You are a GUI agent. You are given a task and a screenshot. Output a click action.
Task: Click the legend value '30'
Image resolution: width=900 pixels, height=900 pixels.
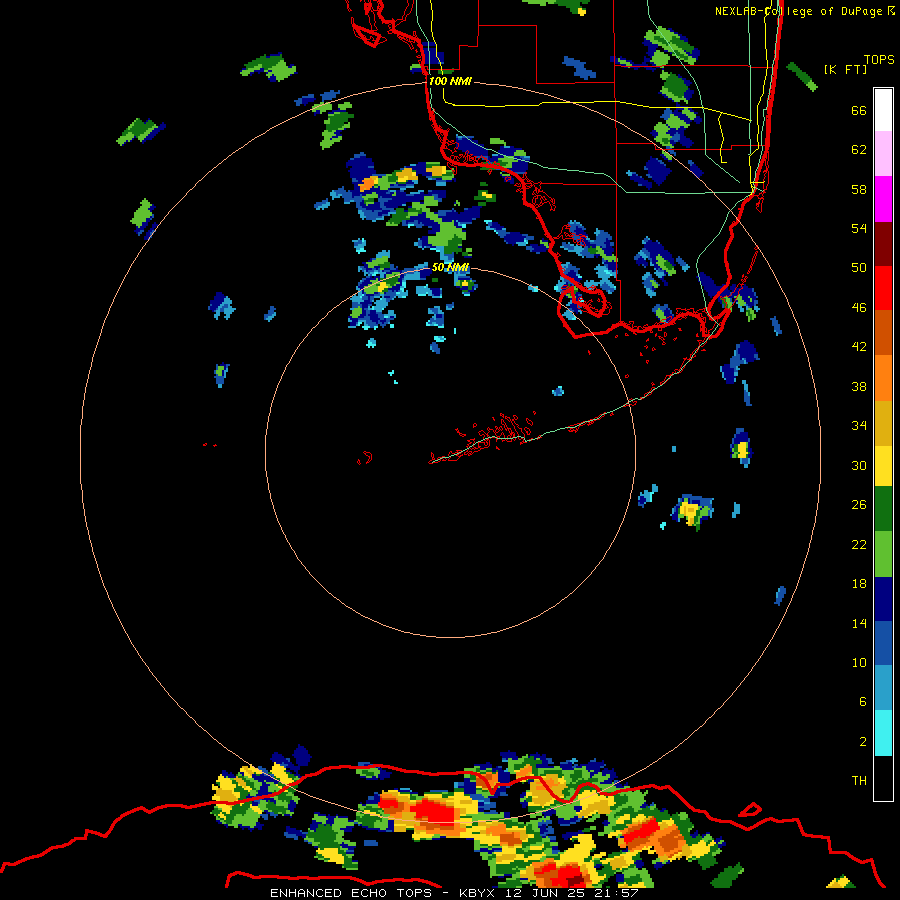coord(859,465)
